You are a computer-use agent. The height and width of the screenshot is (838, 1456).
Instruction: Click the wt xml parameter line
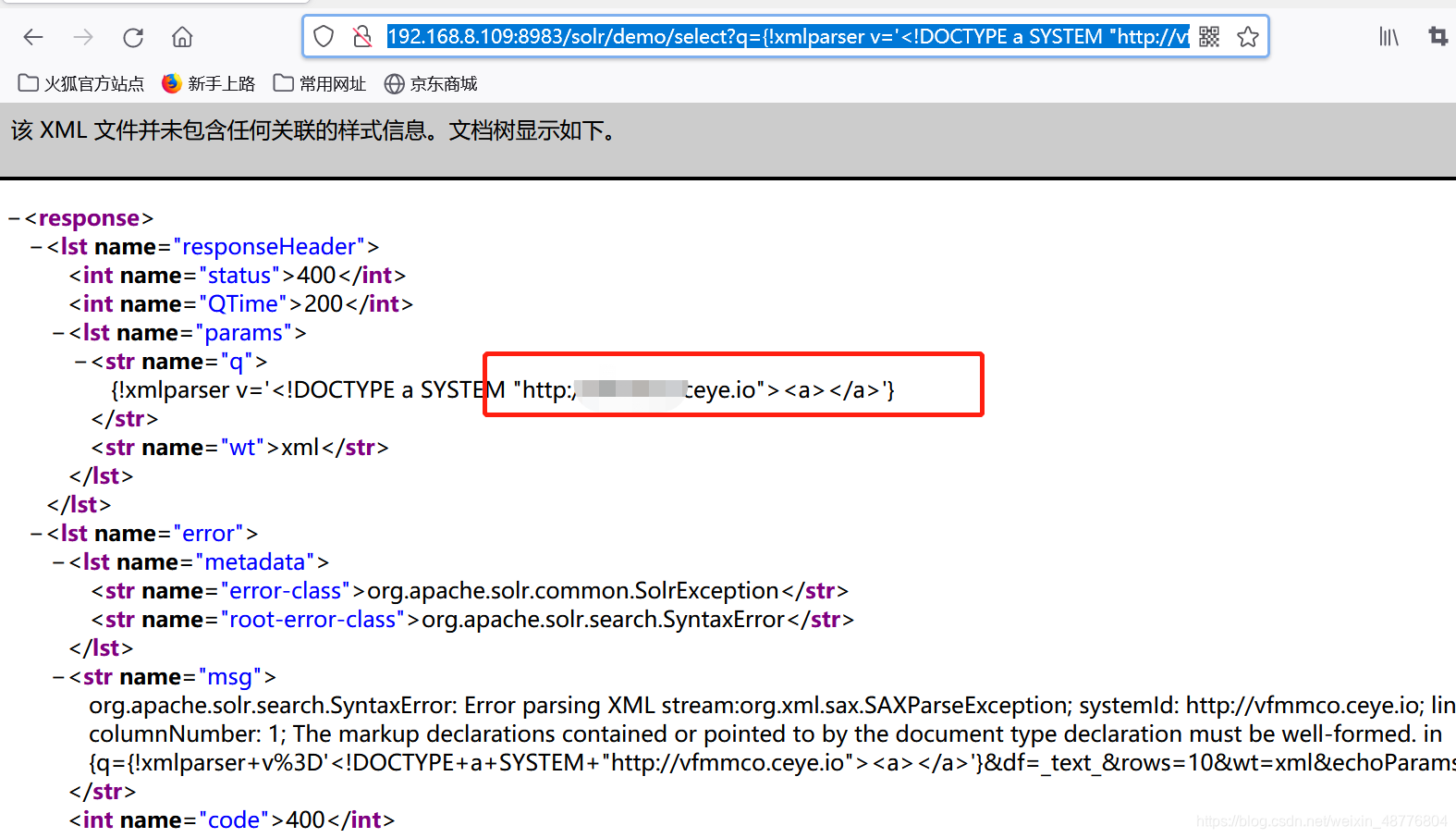point(240,448)
